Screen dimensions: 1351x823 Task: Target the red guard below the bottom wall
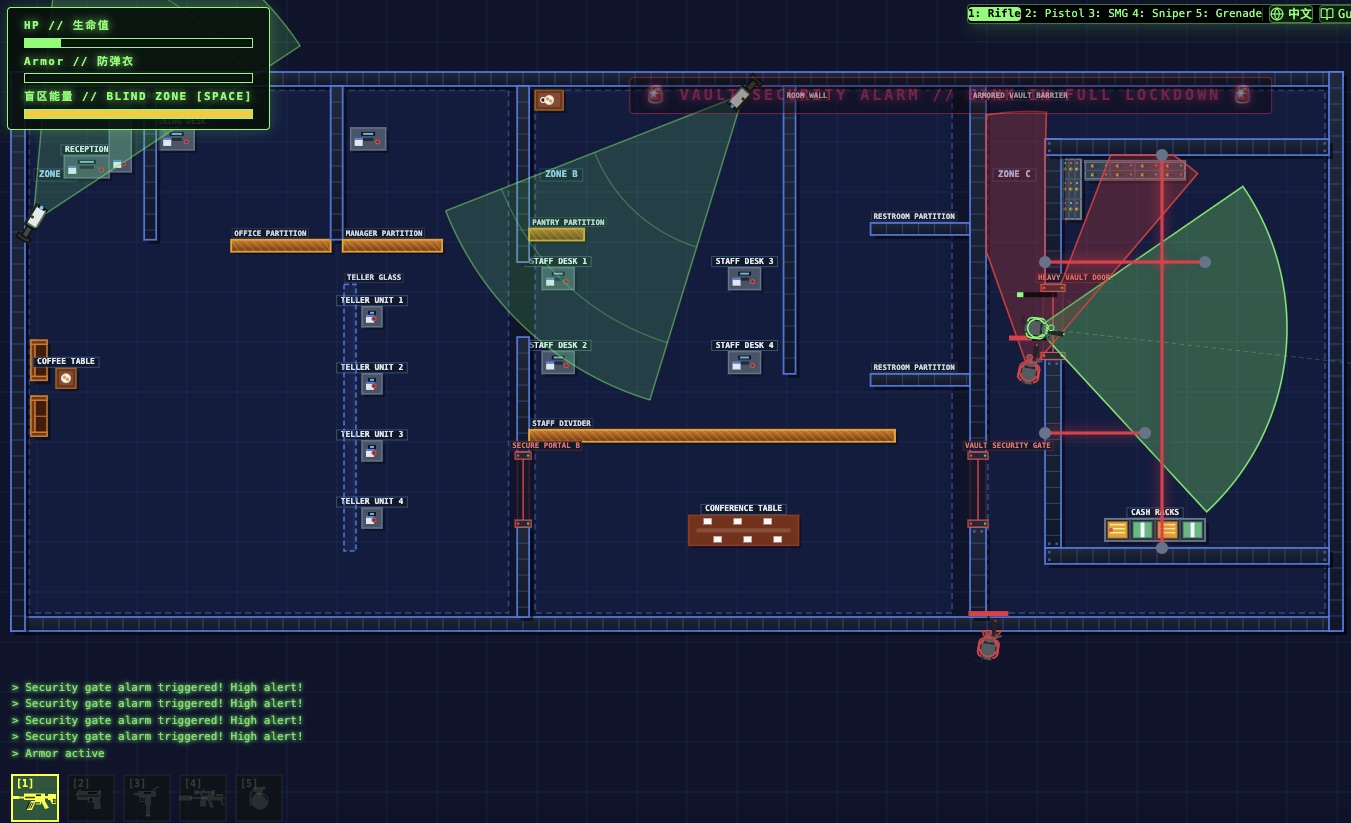(x=988, y=646)
